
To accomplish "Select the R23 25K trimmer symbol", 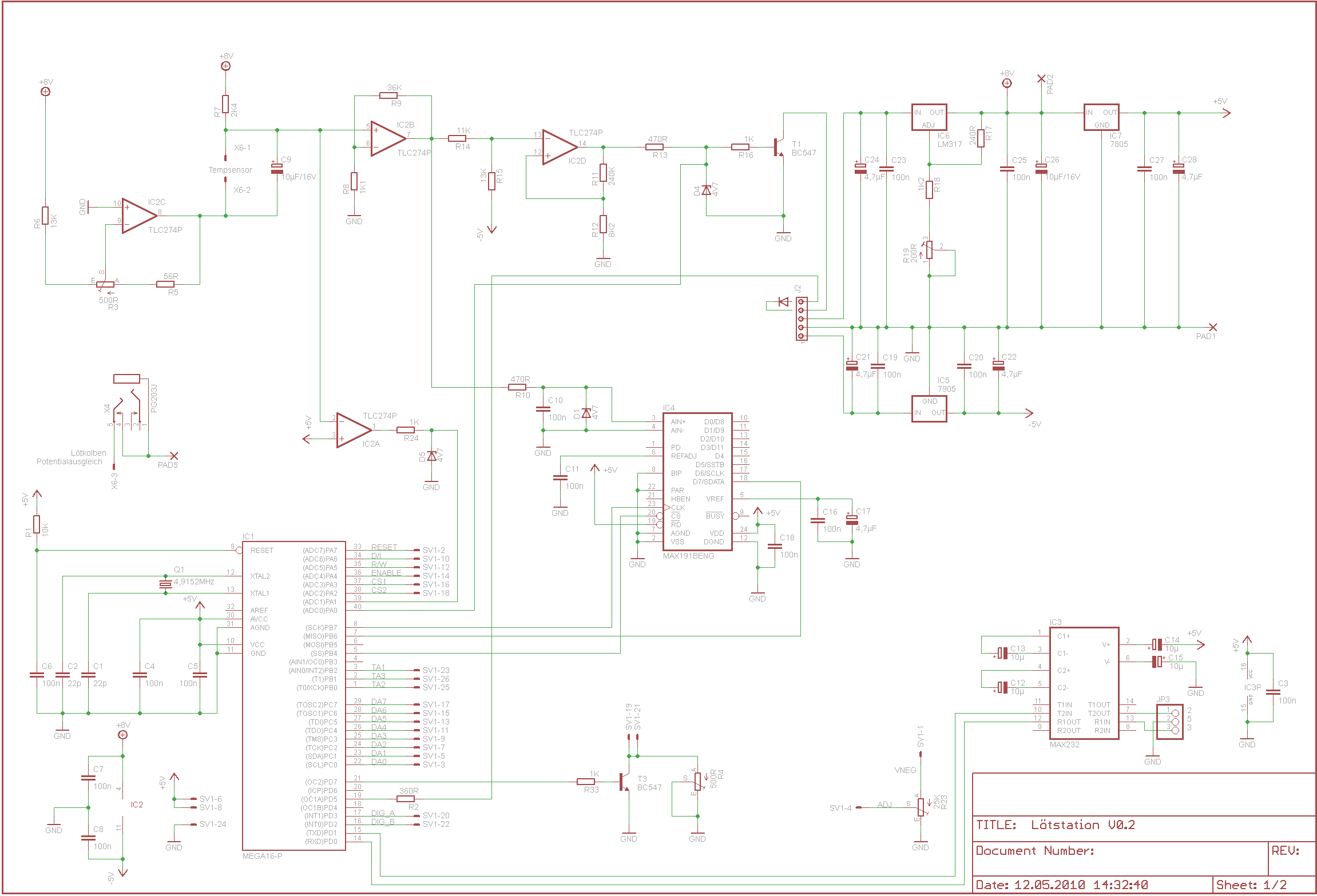I will point(921,807).
